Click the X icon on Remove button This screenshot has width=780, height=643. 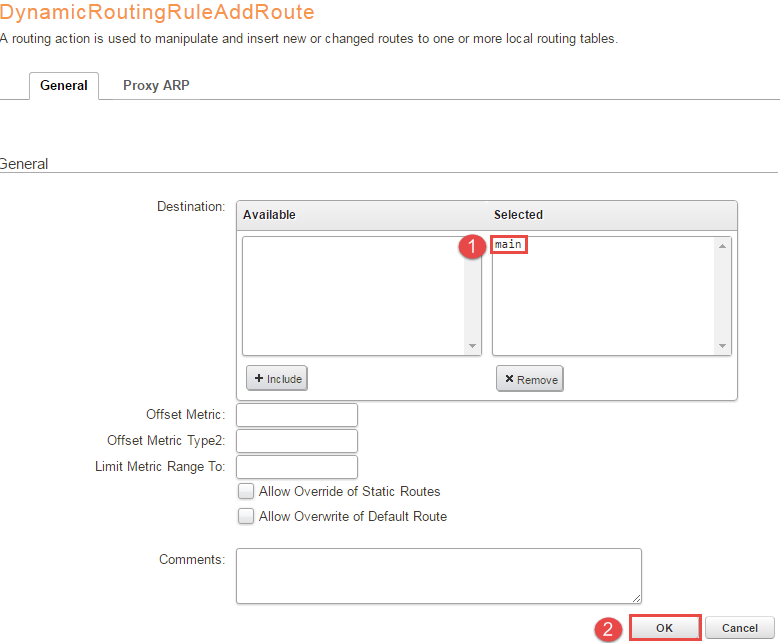click(x=509, y=380)
